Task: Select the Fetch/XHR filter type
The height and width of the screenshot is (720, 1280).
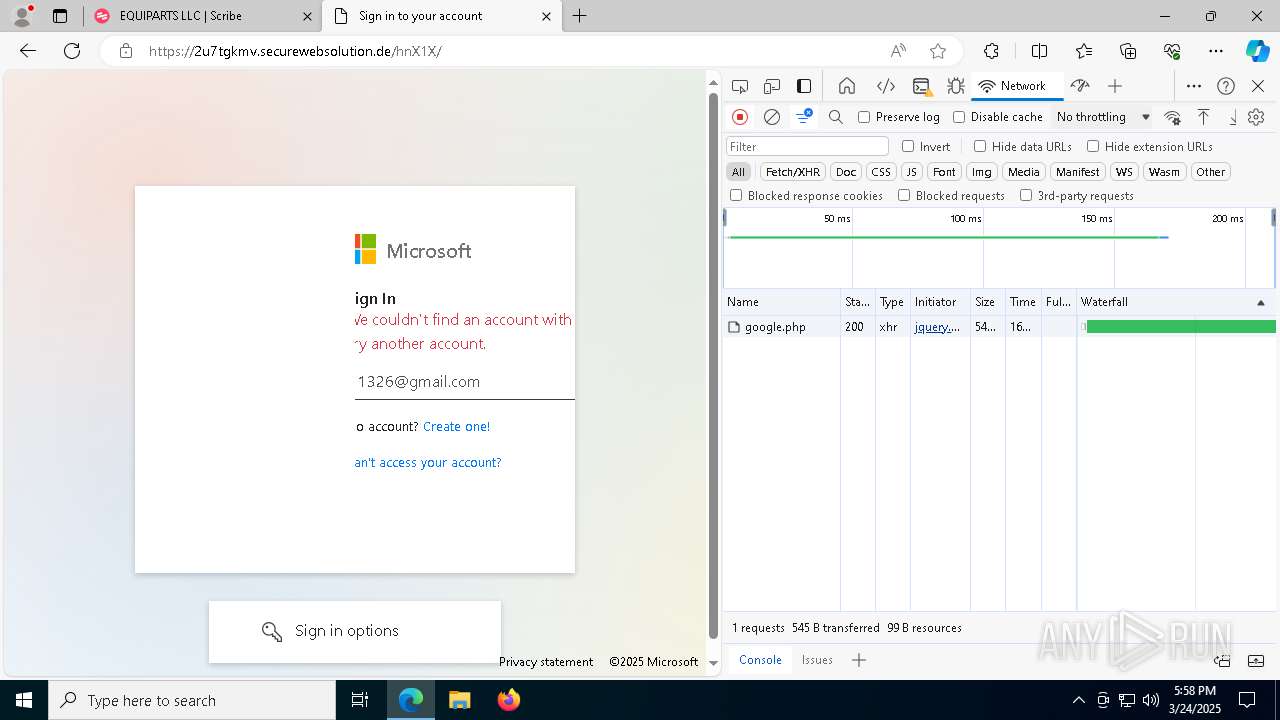Action: (793, 172)
